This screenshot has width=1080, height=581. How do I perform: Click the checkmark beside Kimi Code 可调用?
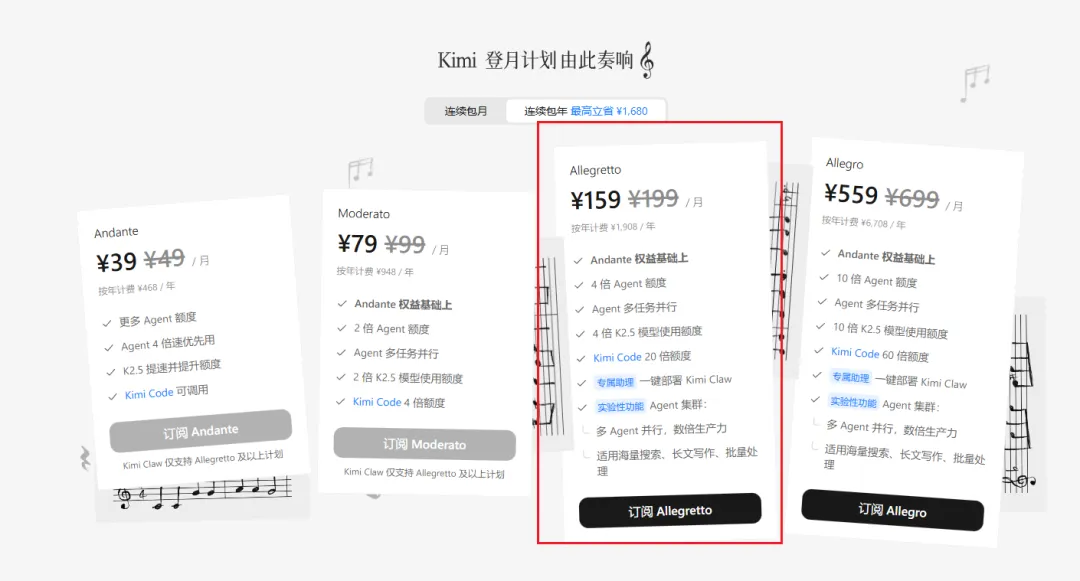113,397
